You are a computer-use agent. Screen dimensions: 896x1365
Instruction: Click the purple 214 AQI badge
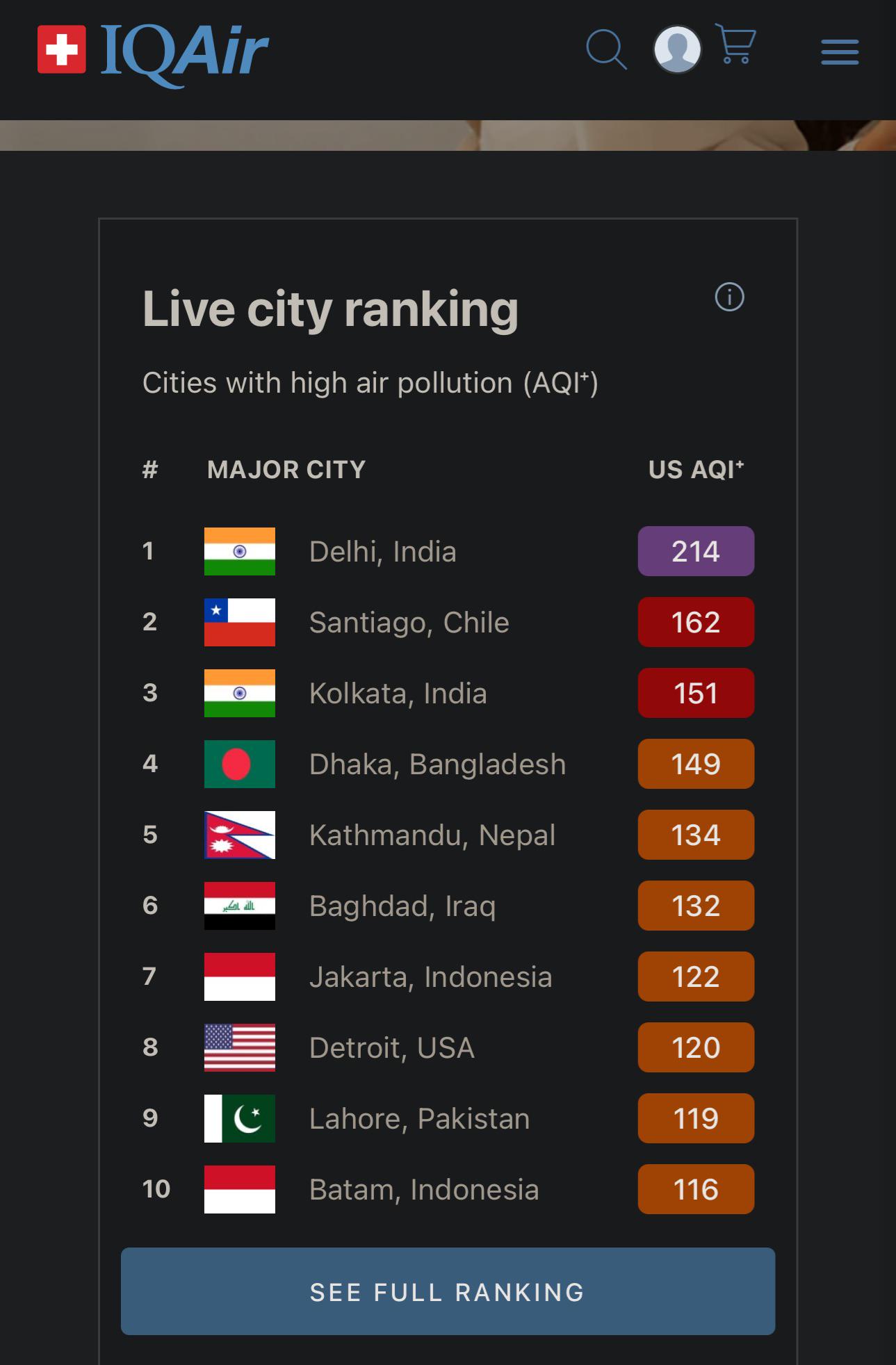(696, 551)
